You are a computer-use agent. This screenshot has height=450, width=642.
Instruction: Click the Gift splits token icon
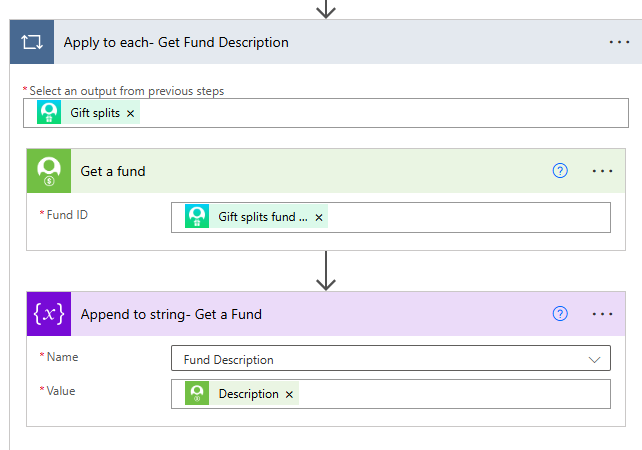[x=50, y=113]
